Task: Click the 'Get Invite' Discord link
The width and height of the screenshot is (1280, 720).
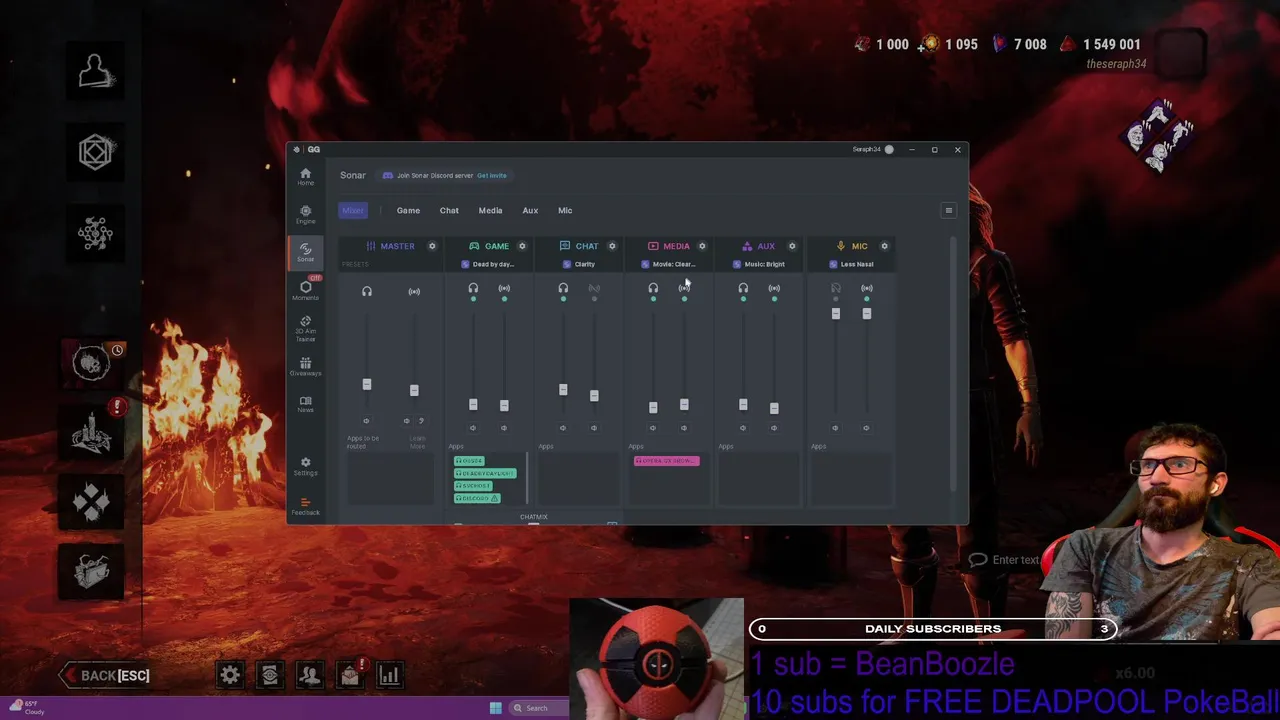Action: 492,175
